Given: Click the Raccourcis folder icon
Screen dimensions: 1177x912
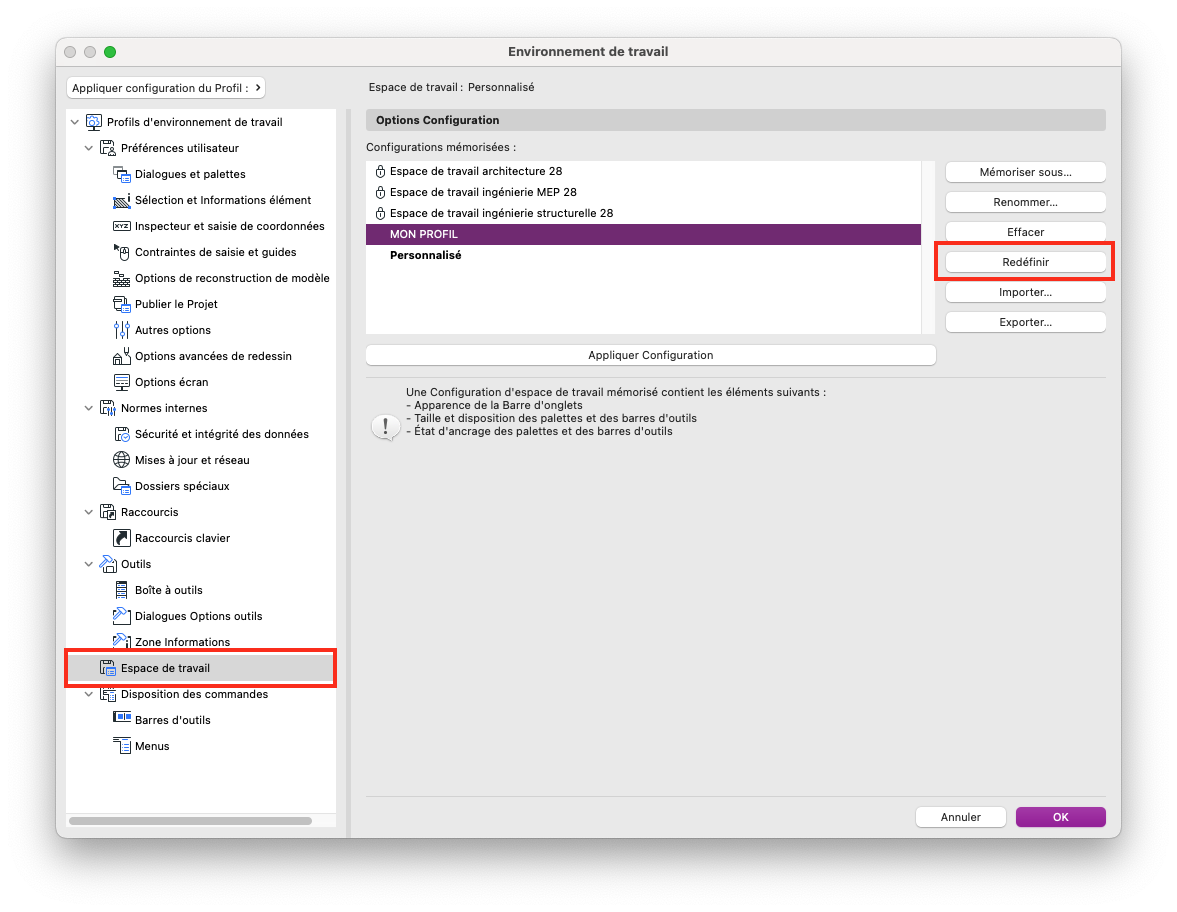Looking at the screenshot, I should tap(108, 513).
